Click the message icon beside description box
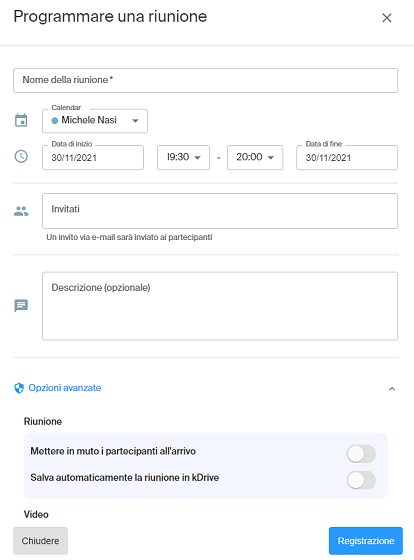This screenshot has width=414, height=560. tap(21, 305)
